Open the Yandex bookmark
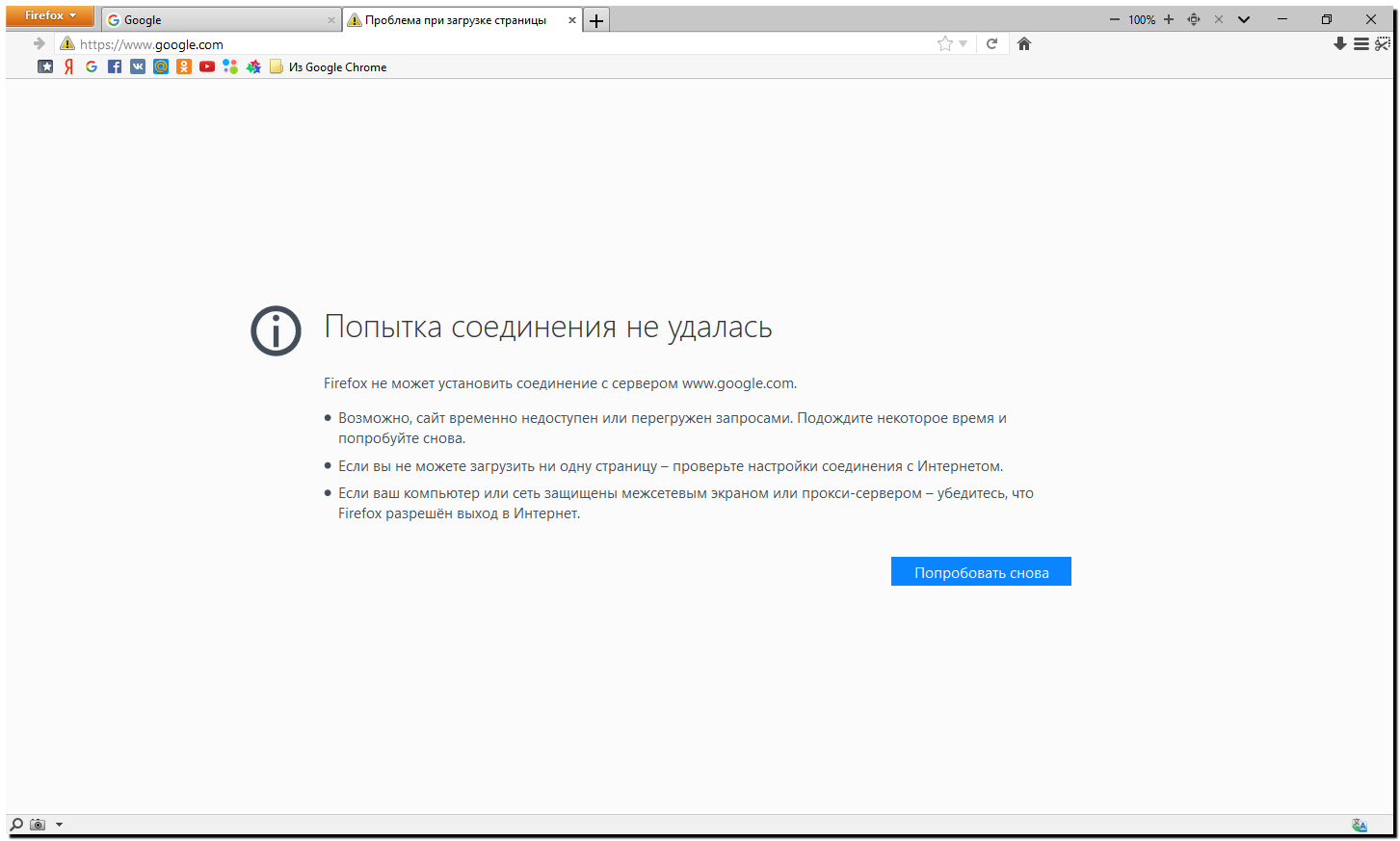Screen dimensions: 1400x841 (x=68, y=66)
